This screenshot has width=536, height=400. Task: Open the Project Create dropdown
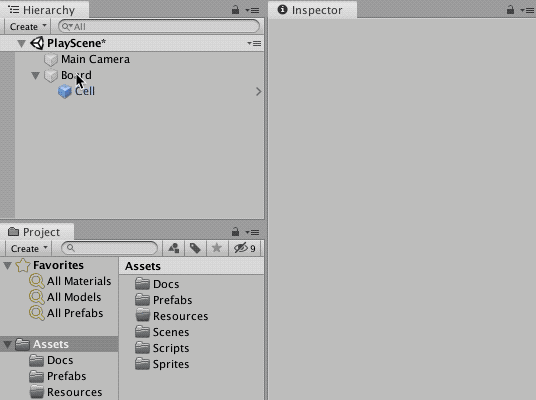click(29, 249)
